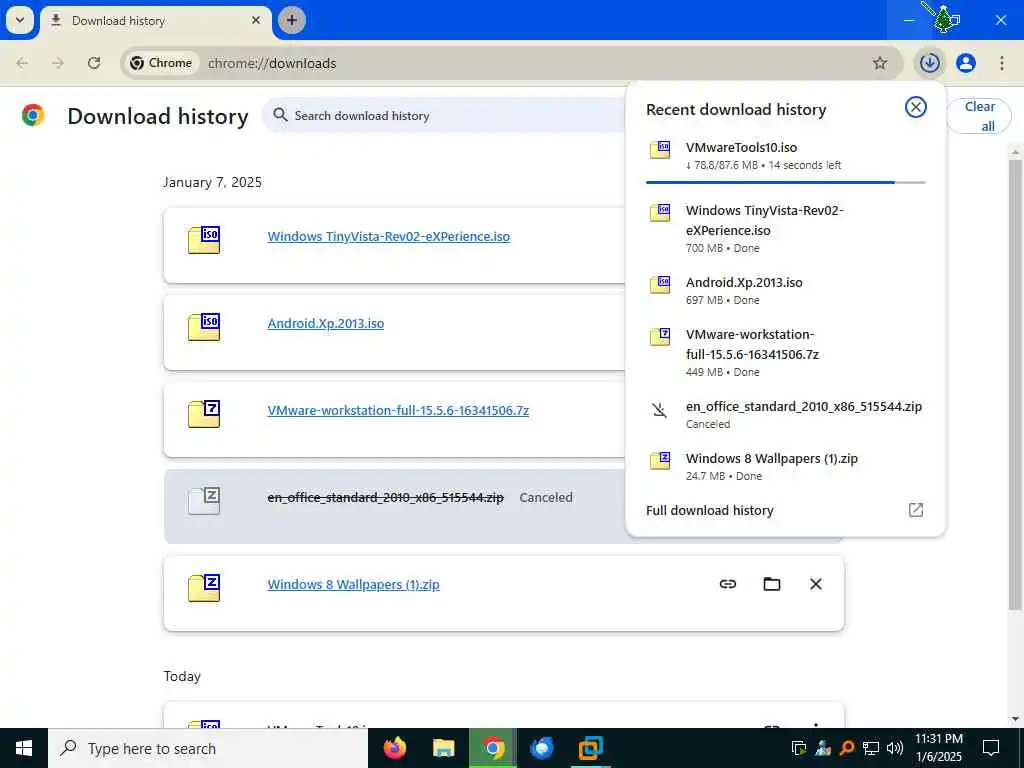The width and height of the screenshot is (1024, 768).
Task: Click the VMwareTools10.iso file icon in popup
Action: 660,150
